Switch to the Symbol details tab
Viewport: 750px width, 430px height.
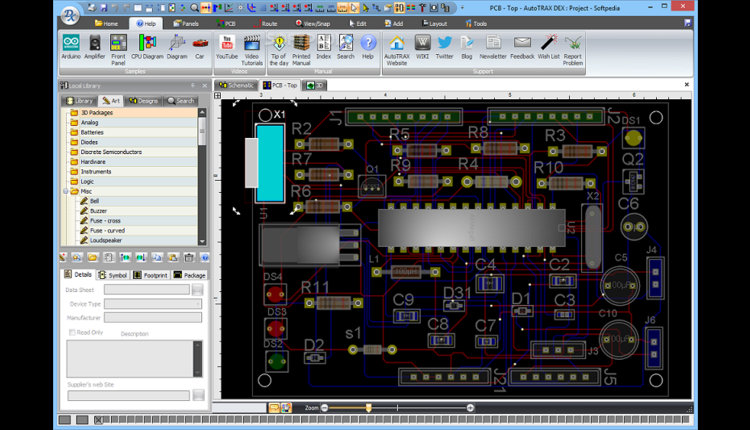pyautogui.click(x=112, y=275)
